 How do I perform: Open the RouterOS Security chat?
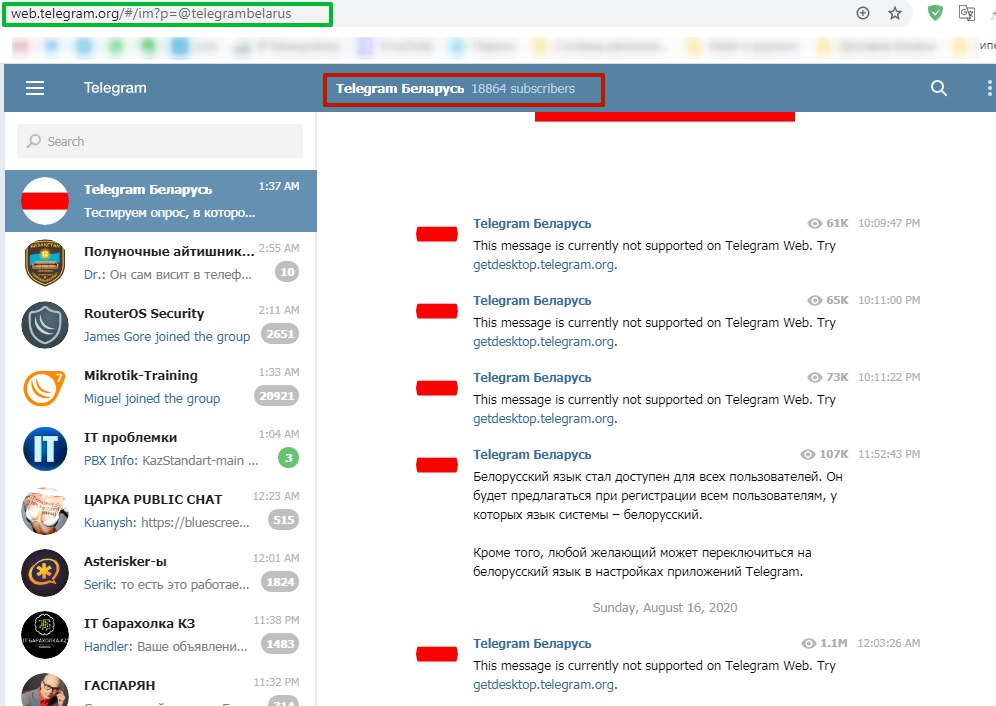[161, 325]
